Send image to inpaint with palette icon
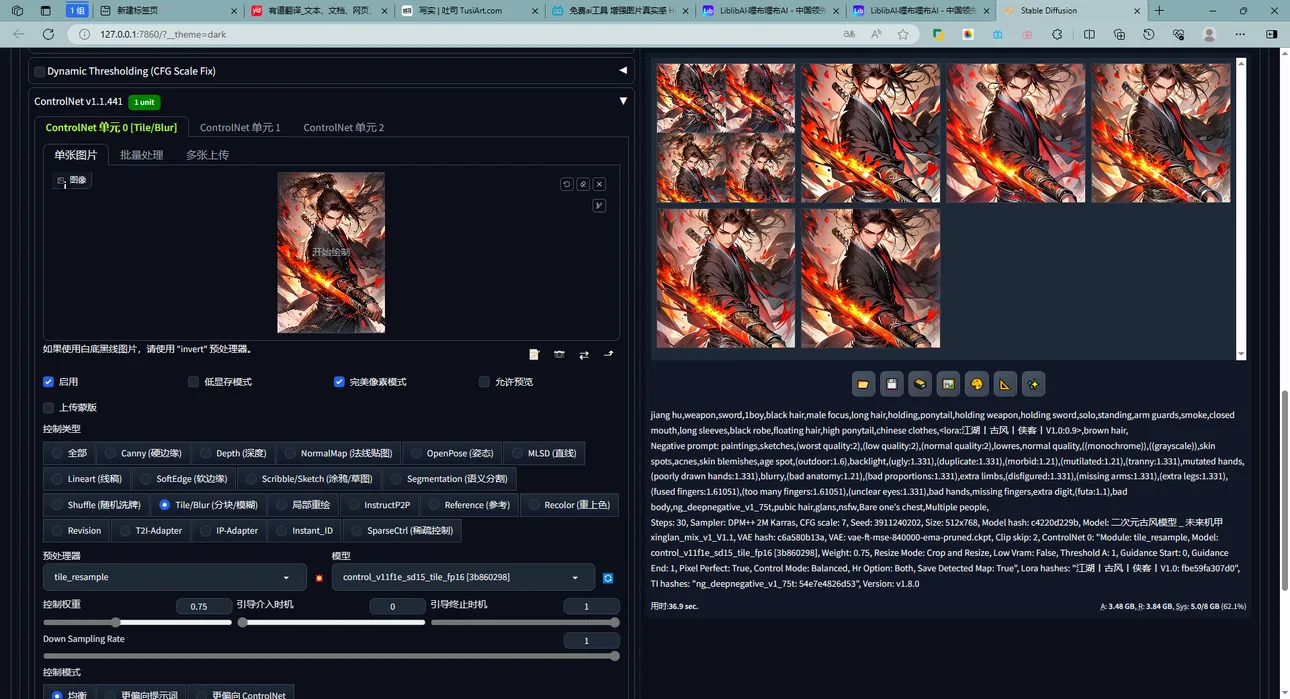 [977, 384]
